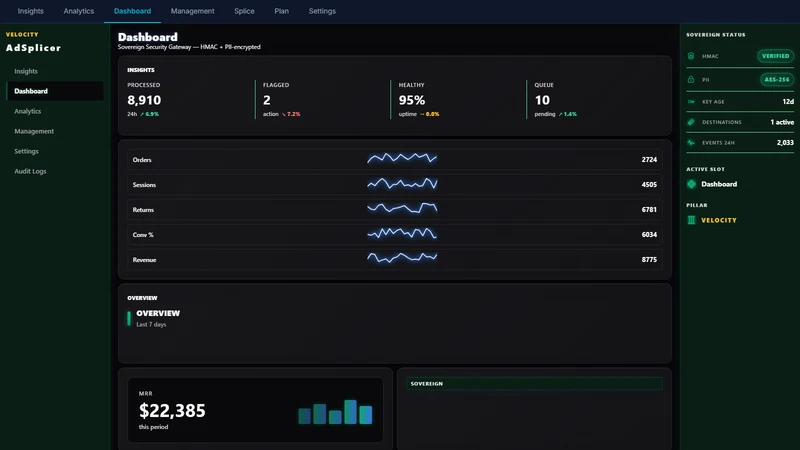
Task: Click the Sessions sparkline chart
Action: (x=402, y=183)
